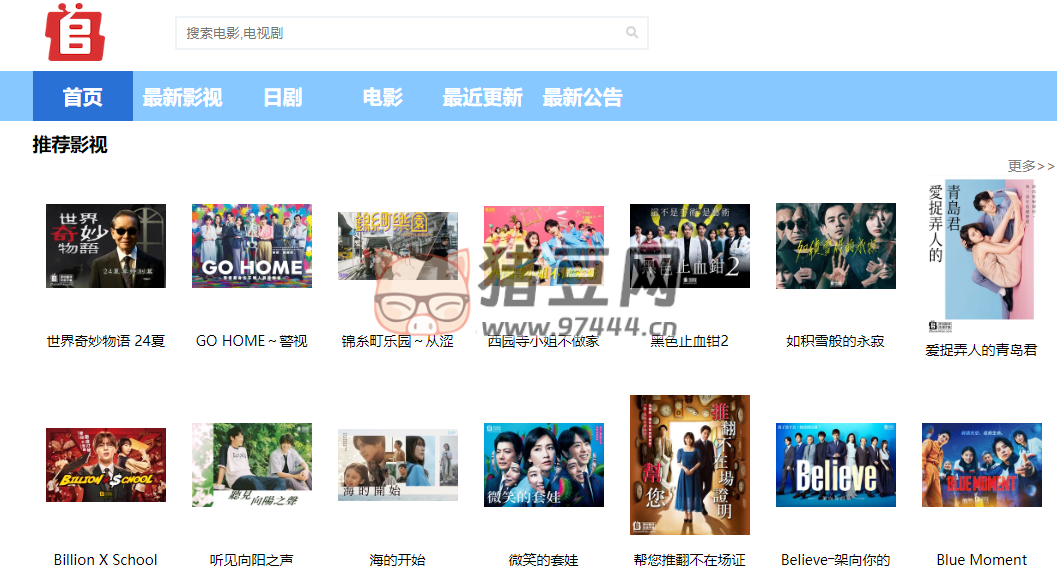Click the Billion X School title link
Image resolution: width=1057 pixels, height=580 pixels.
(106, 560)
